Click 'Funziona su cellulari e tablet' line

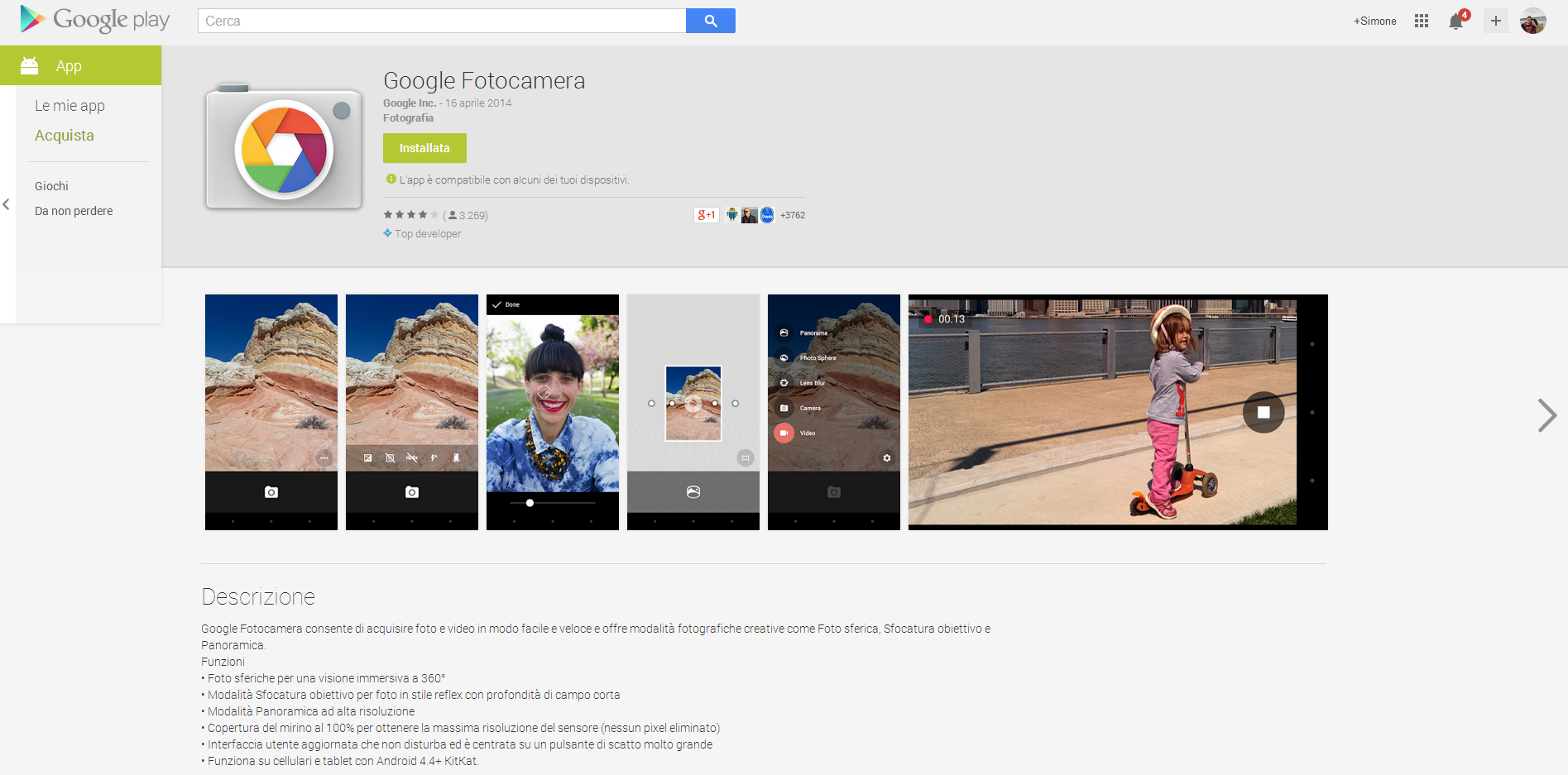[x=340, y=761]
